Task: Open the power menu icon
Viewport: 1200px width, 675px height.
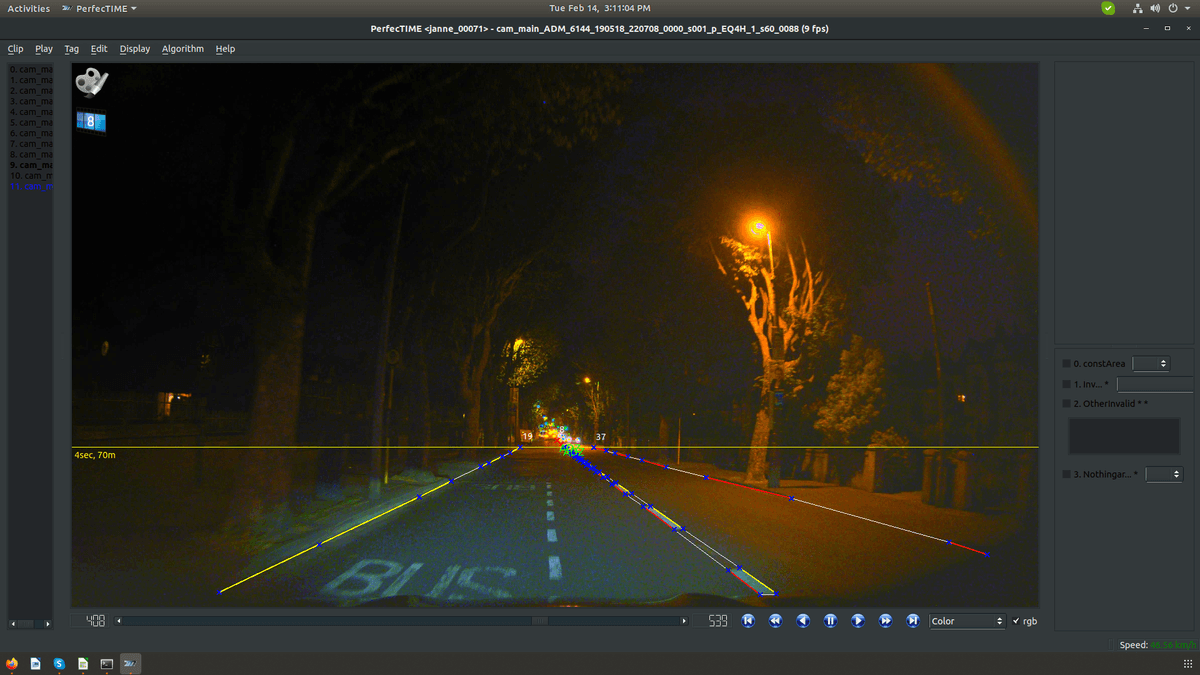Action: pyautogui.click(x=1172, y=8)
